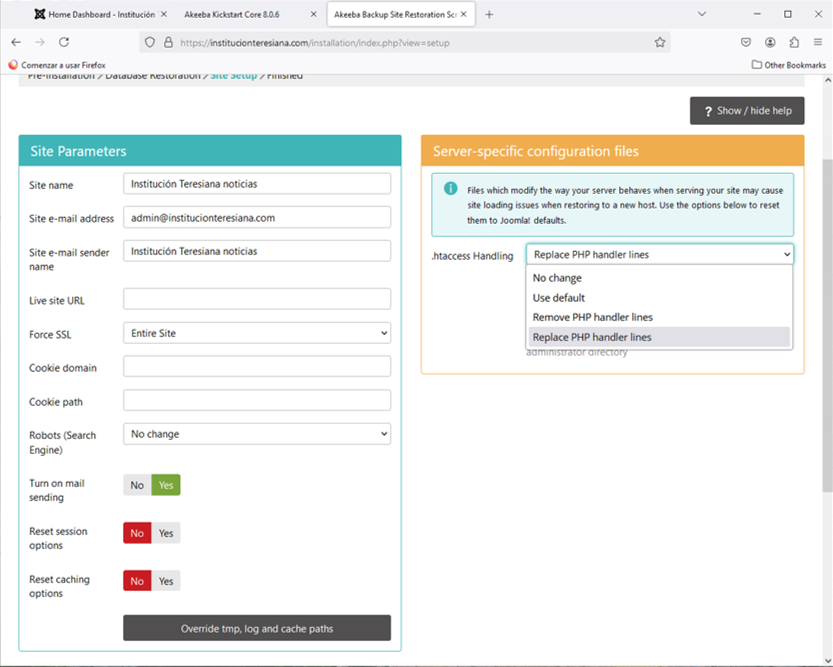Image resolution: width=833 pixels, height=667 pixels.
Task: List all tabs with the chevron
Action: [702, 14]
